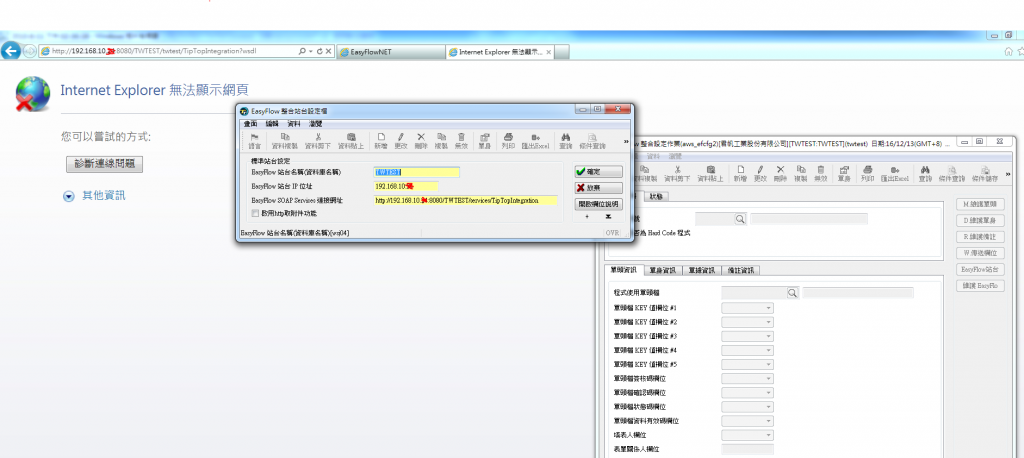Click D.維護單身 side button
This screenshot has height=458, width=1024.
pyautogui.click(x=980, y=220)
